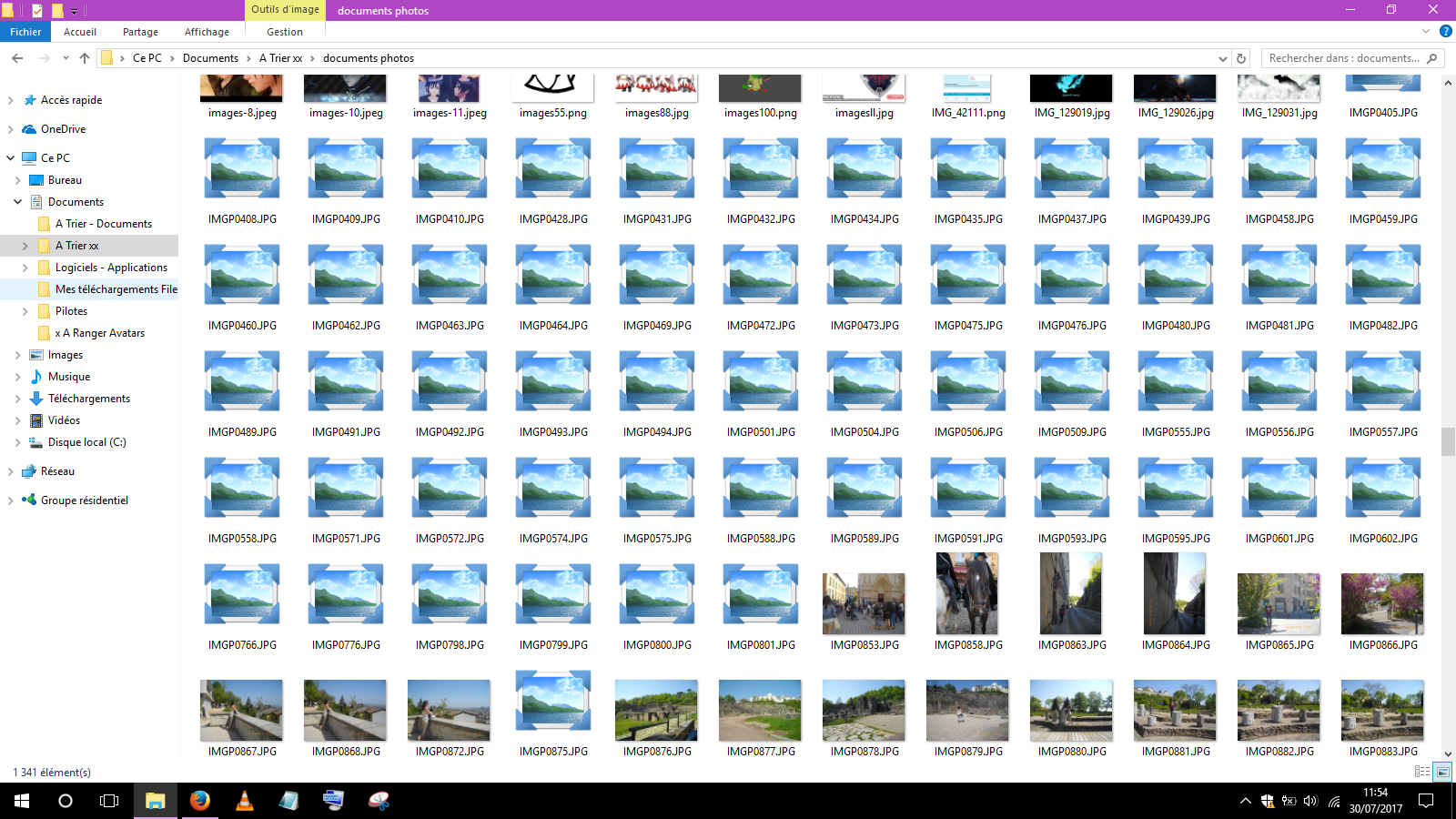
Task: Open Task View on taskbar
Action: 109,801
